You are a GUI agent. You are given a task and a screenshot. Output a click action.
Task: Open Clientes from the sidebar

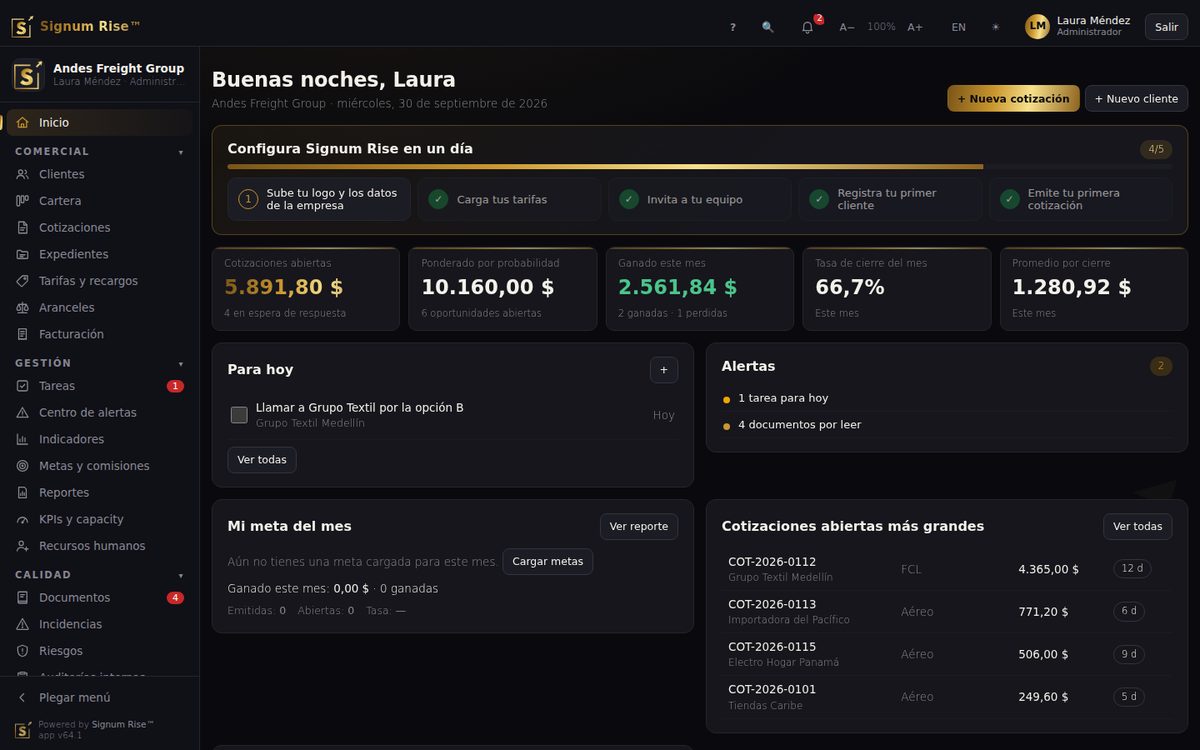pyautogui.click(x=99, y=174)
